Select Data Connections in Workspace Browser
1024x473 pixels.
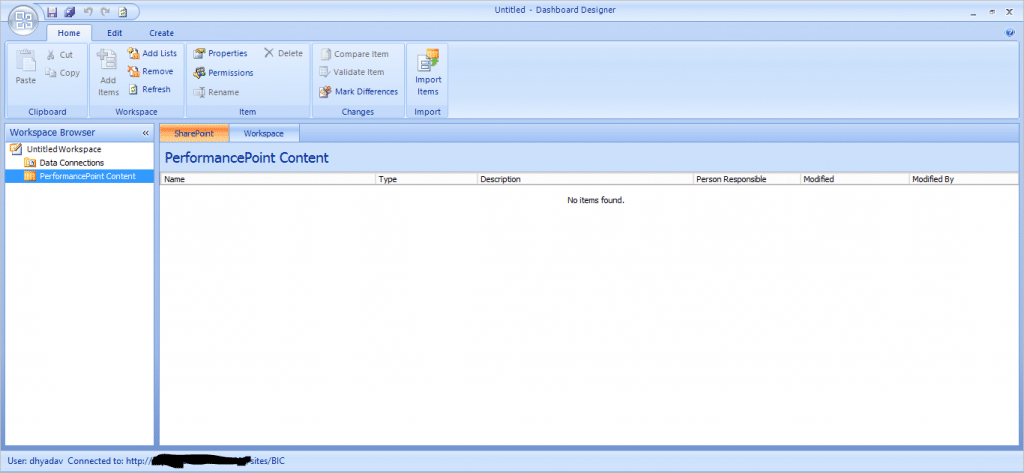point(64,163)
